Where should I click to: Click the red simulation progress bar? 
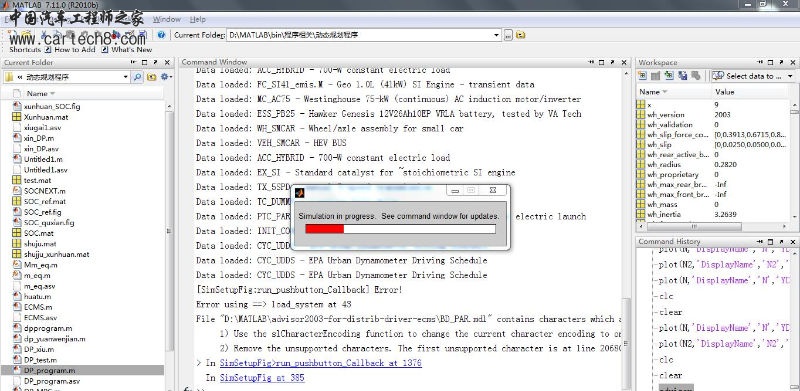(x=324, y=229)
